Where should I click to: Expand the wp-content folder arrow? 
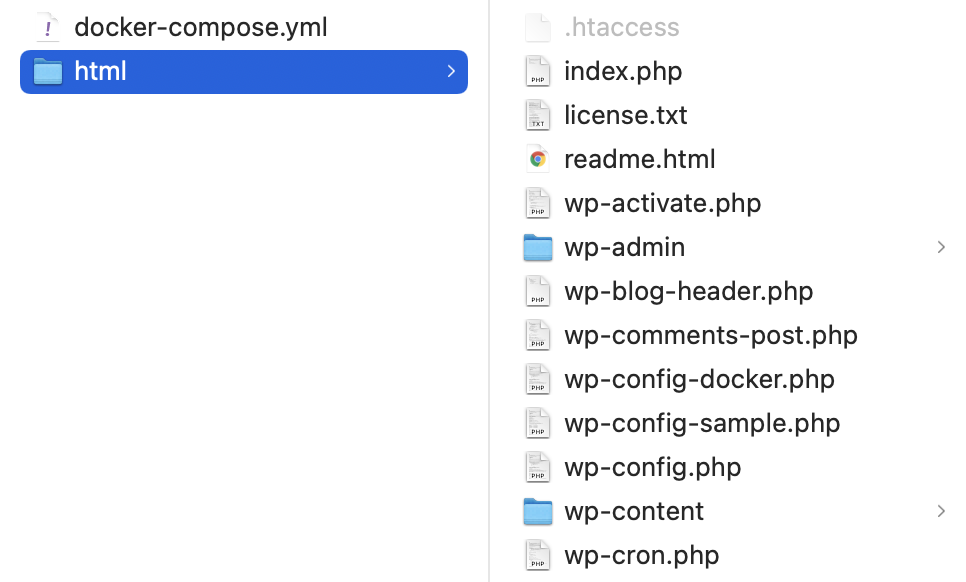point(941,511)
